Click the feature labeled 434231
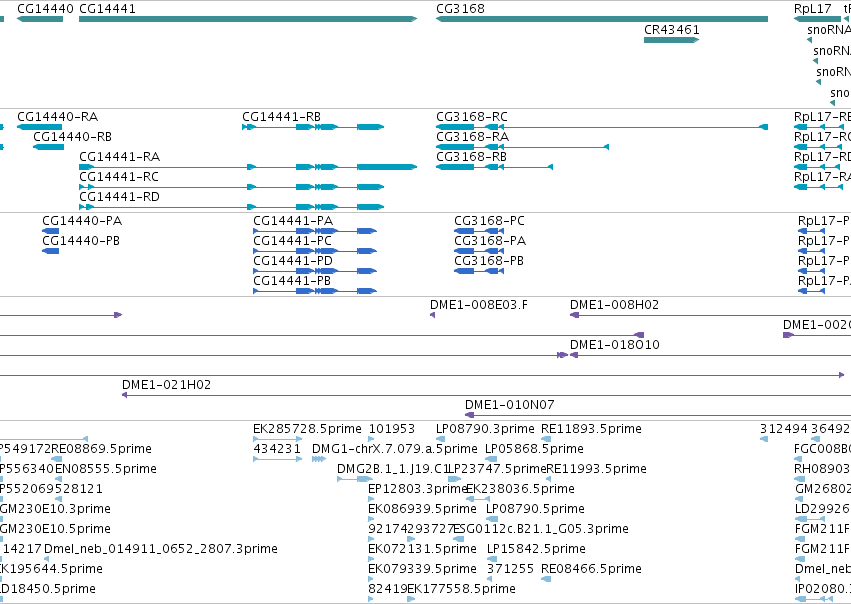This screenshot has height=604, width=851. pos(277,449)
